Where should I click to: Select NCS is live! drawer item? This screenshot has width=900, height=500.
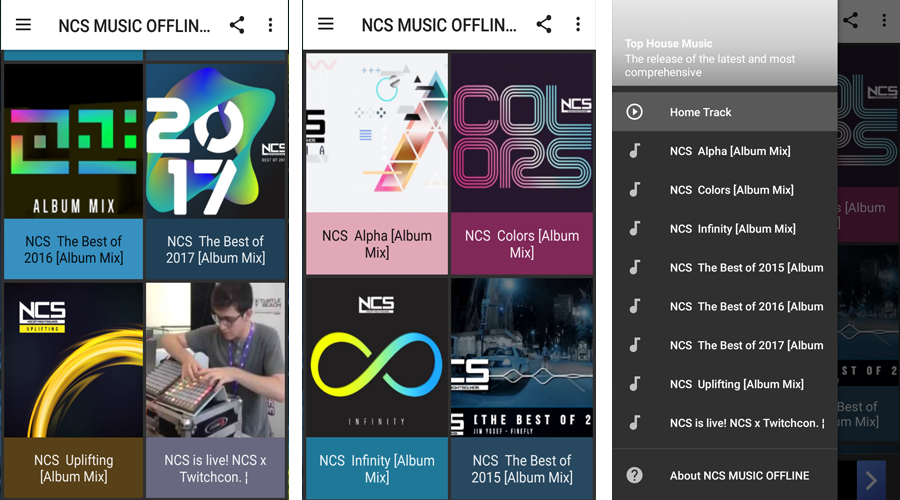tap(725, 423)
